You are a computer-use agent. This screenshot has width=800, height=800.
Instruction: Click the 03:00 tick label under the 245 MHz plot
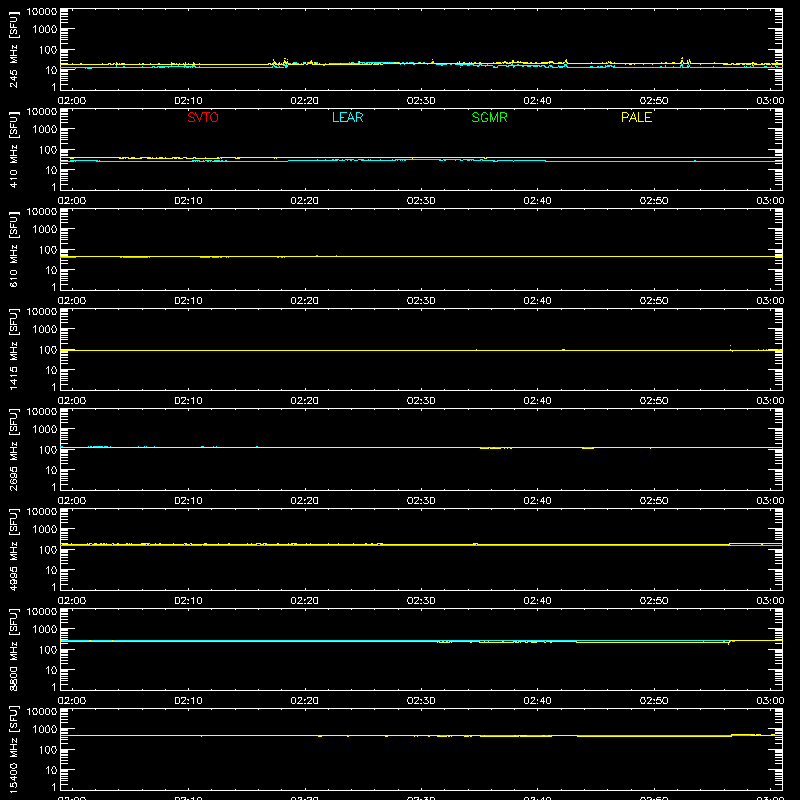coord(770,101)
